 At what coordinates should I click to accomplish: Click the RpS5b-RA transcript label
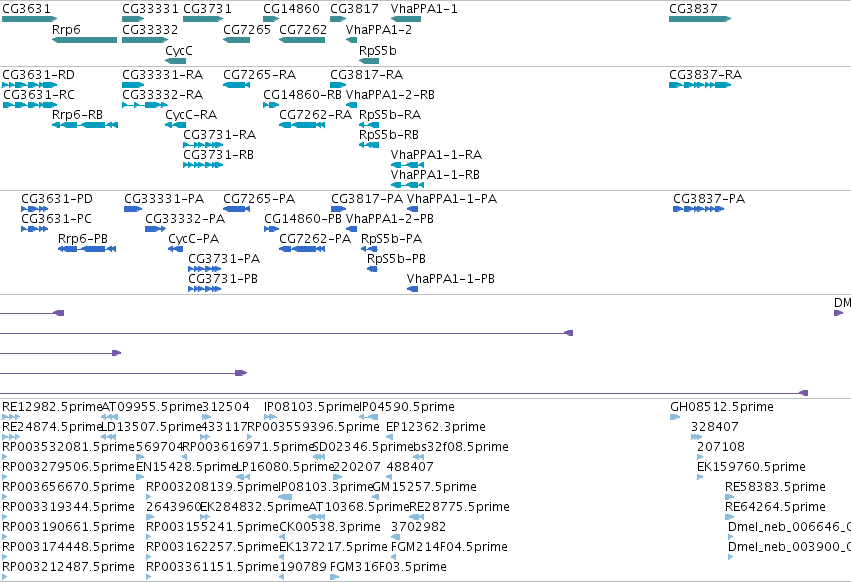point(390,115)
